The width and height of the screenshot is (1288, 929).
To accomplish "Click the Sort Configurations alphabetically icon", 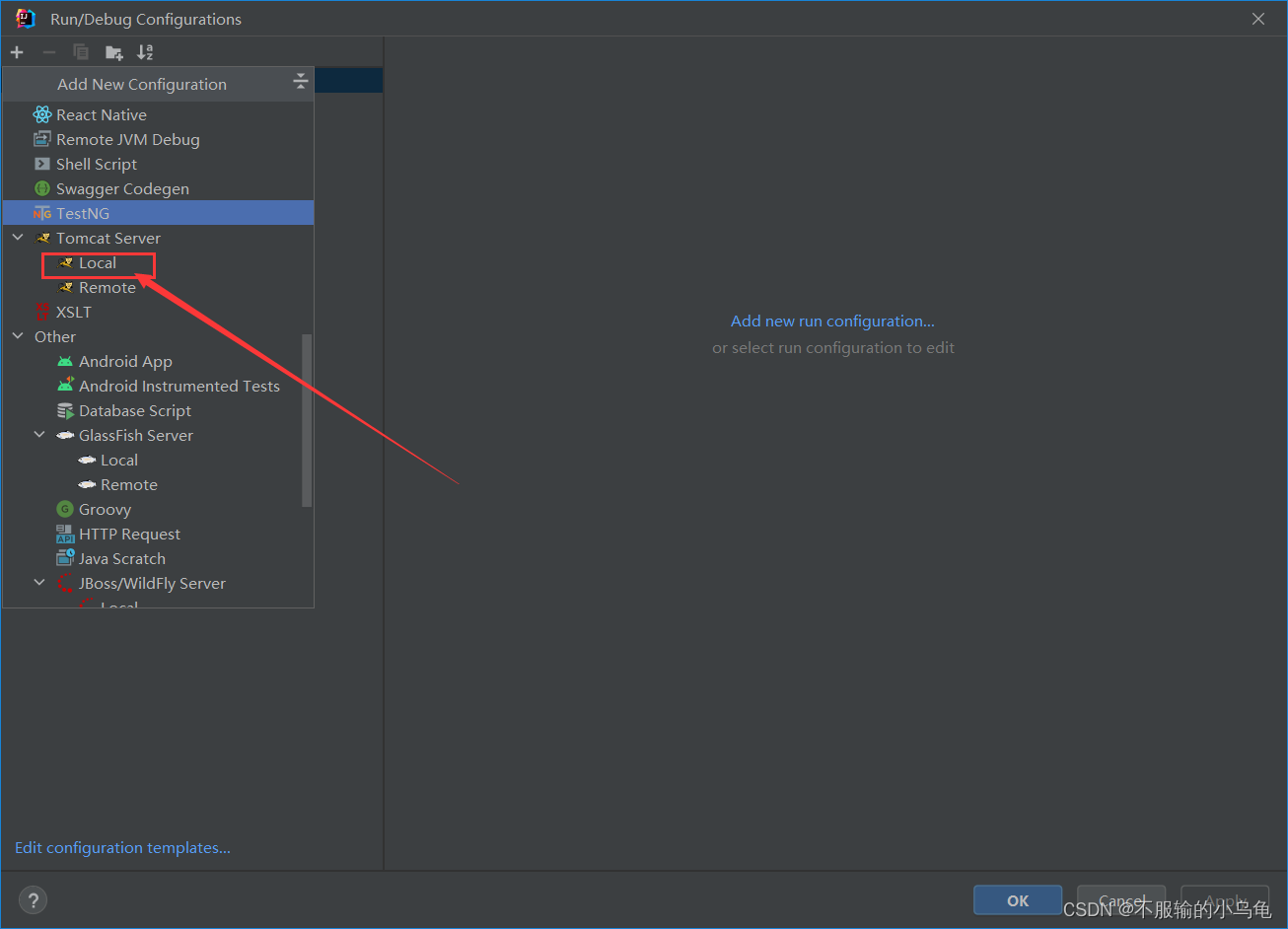I will pyautogui.click(x=145, y=52).
